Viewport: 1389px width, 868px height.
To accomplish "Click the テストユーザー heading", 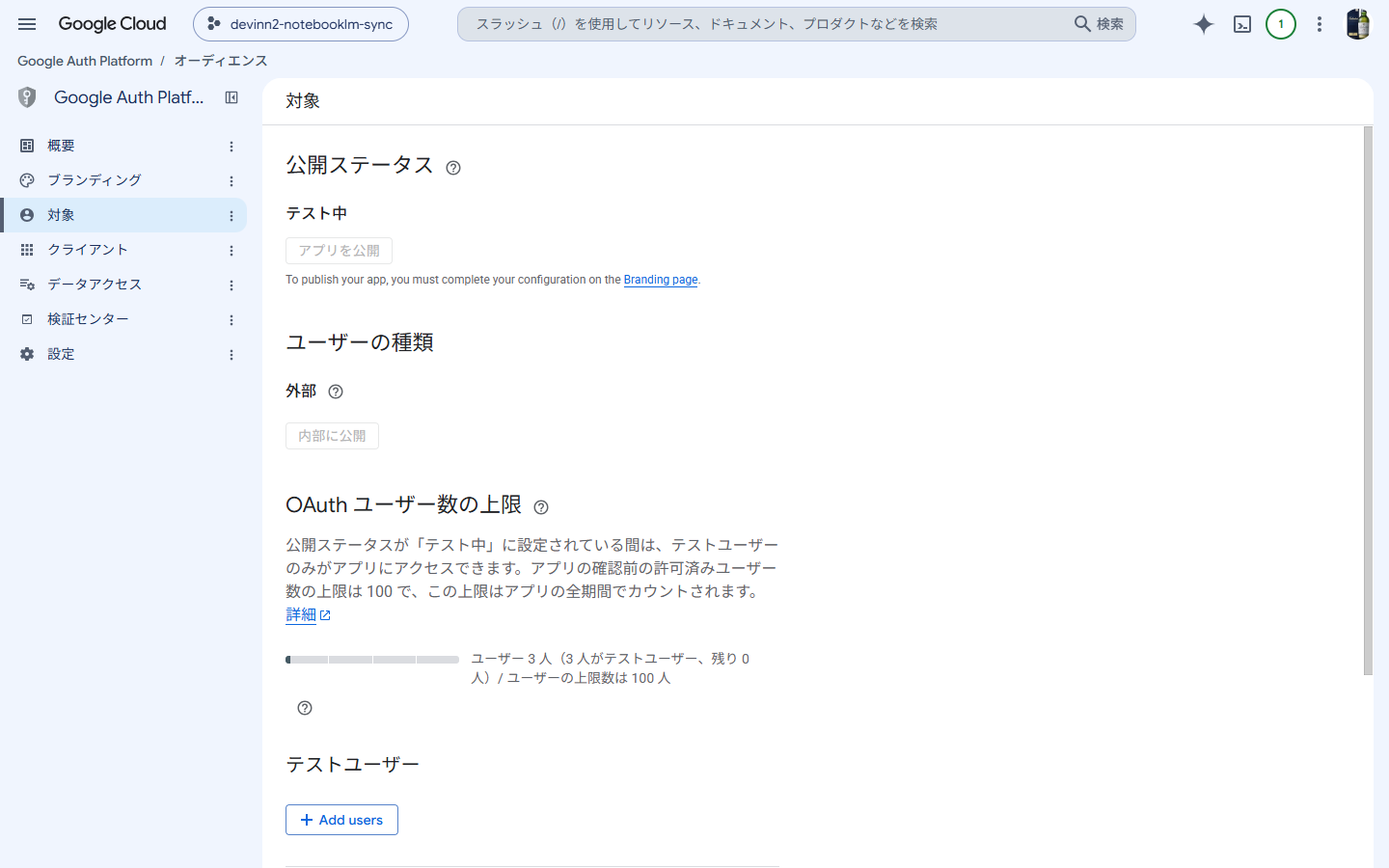I will [x=353, y=765].
